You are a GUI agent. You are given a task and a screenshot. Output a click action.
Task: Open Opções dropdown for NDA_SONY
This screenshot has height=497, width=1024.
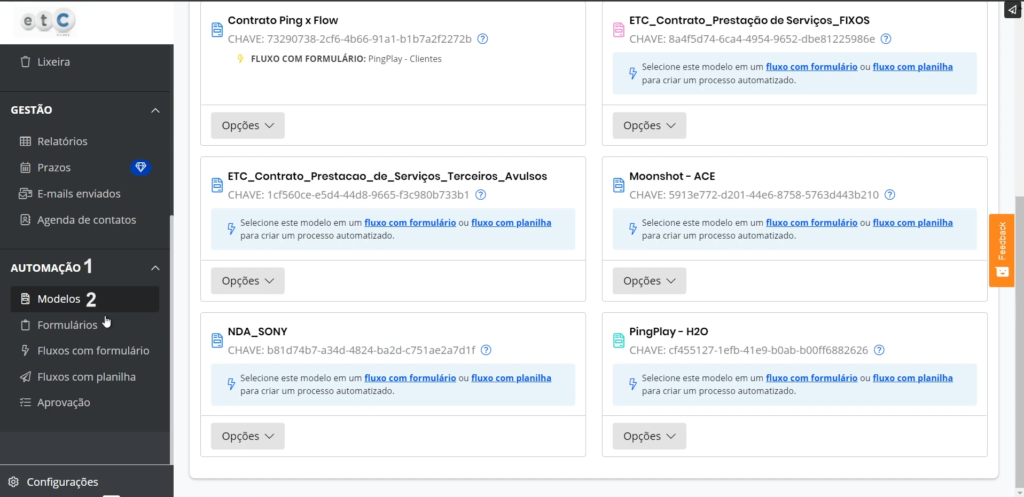(247, 436)
